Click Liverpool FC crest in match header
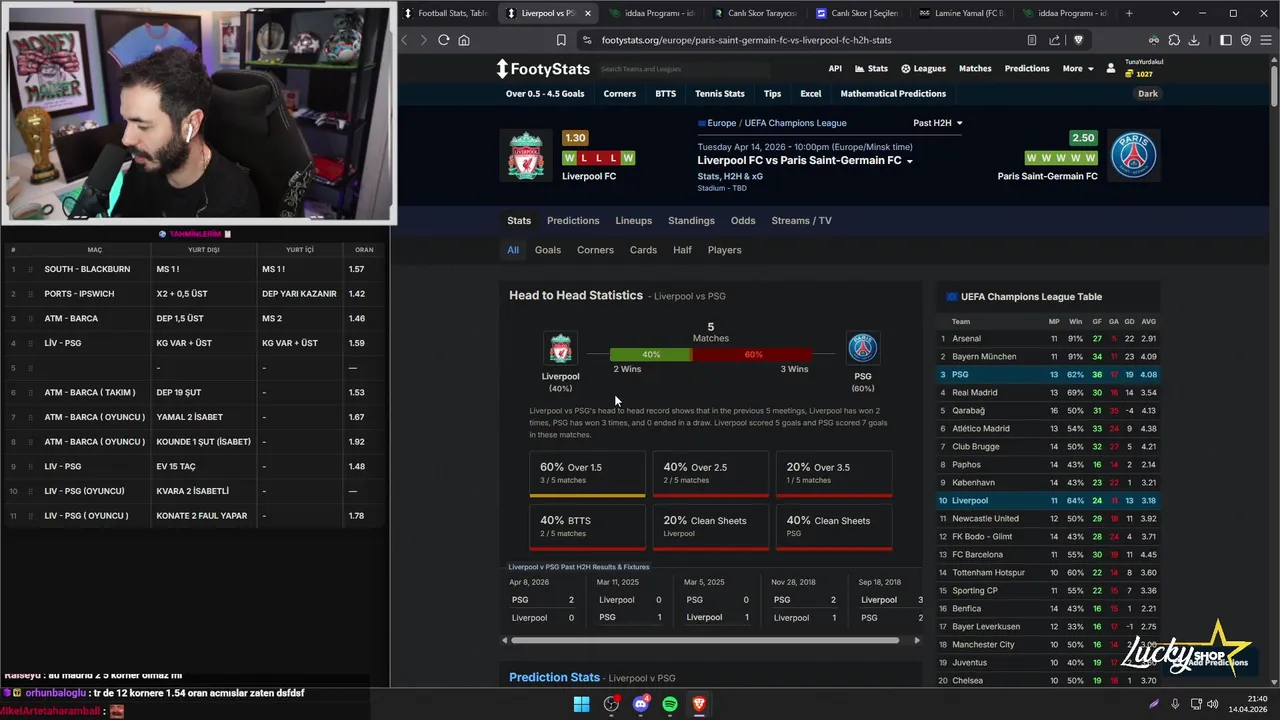 [526, 156]
